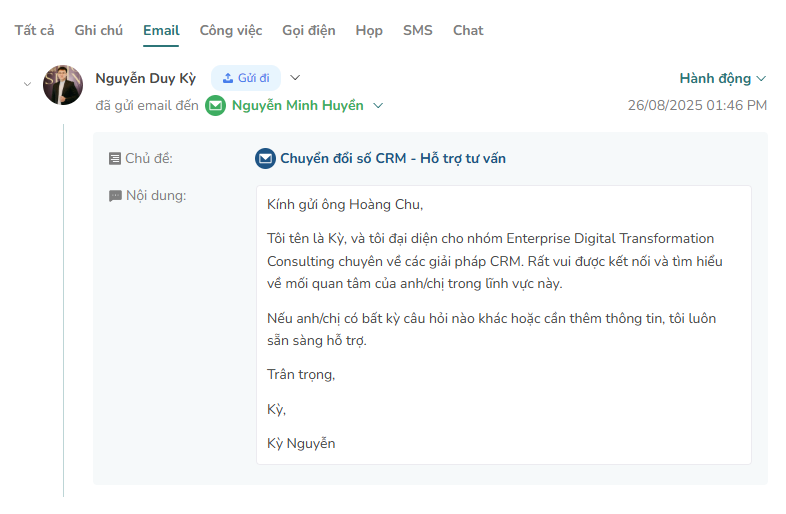
Task: Click the green envelope icon beside Nguyễn Minh Huyền
Action: click(216, 105)
